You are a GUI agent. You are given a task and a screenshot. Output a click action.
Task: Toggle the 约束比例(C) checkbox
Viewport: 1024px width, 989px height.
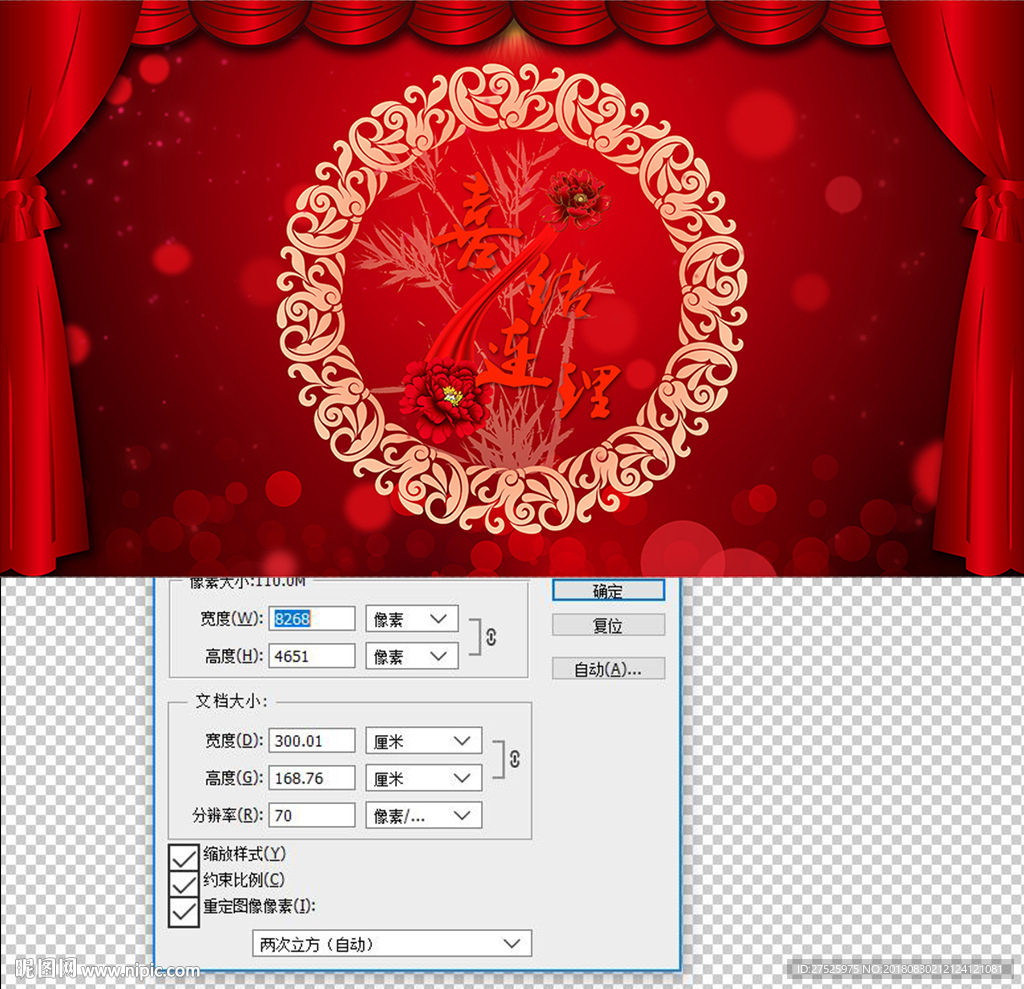coord(184,884)
